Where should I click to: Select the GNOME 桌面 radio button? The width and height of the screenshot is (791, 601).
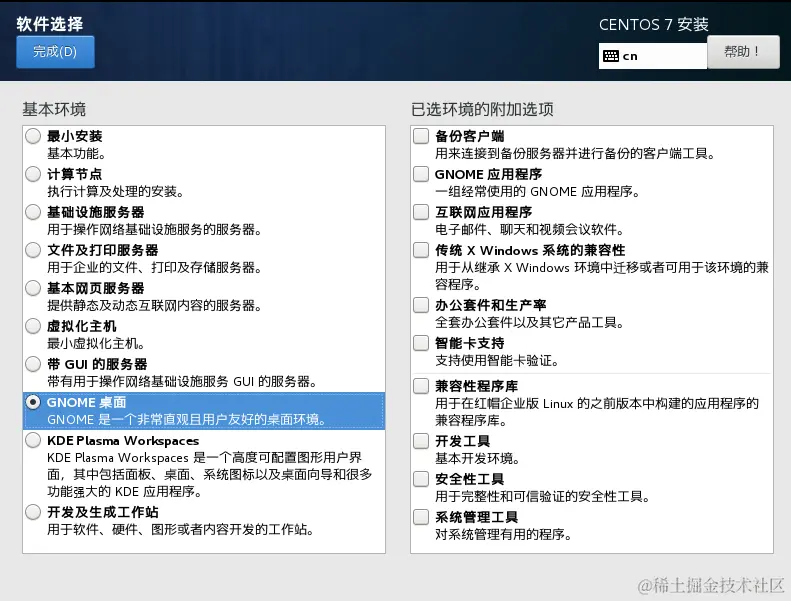point(33,402)
